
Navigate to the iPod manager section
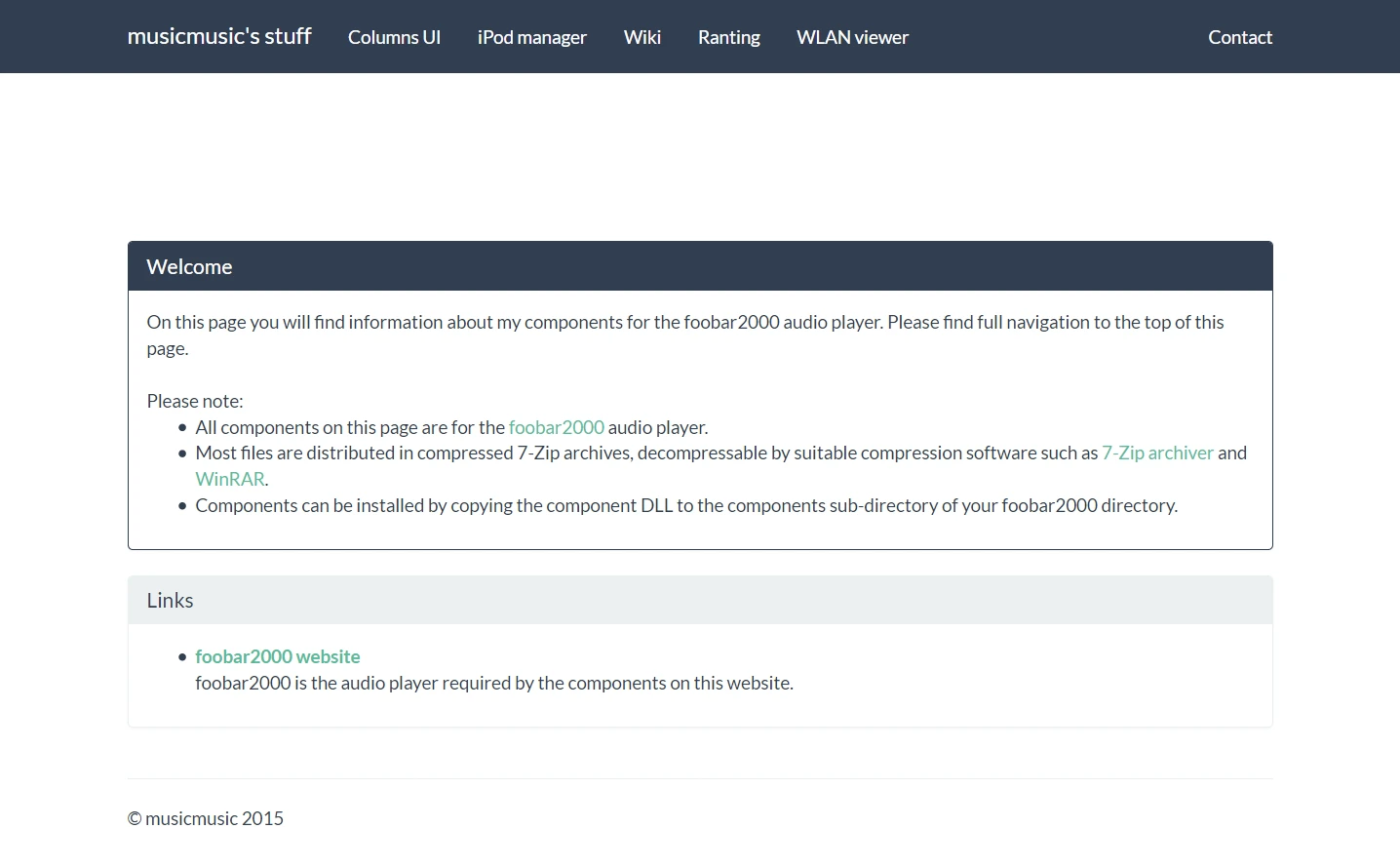pos(531,37)
